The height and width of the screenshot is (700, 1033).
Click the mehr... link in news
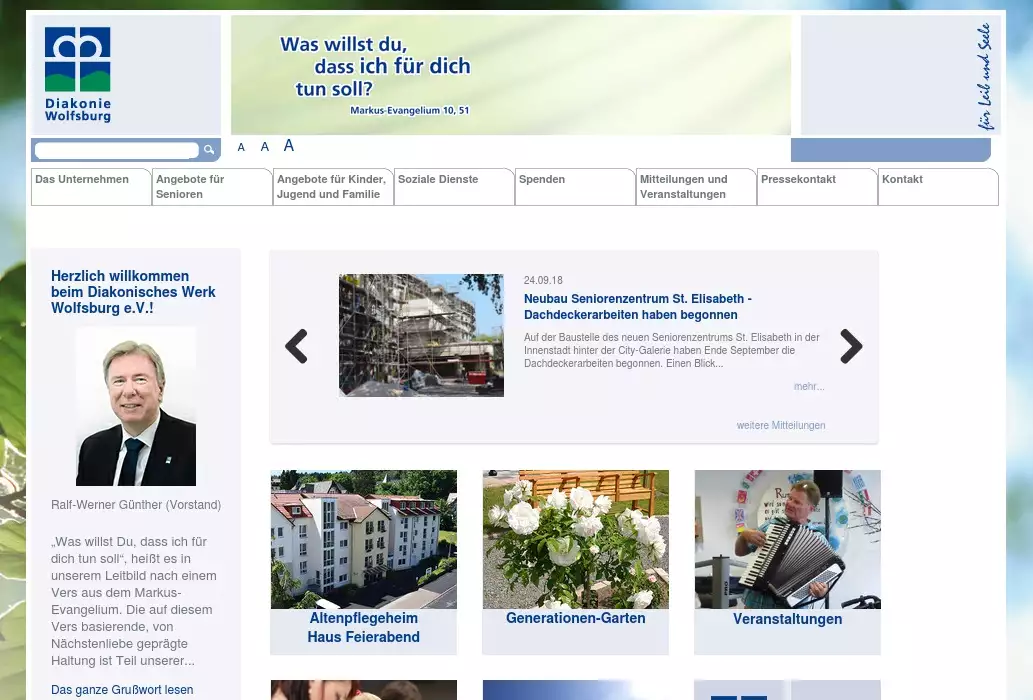point(809,386)
